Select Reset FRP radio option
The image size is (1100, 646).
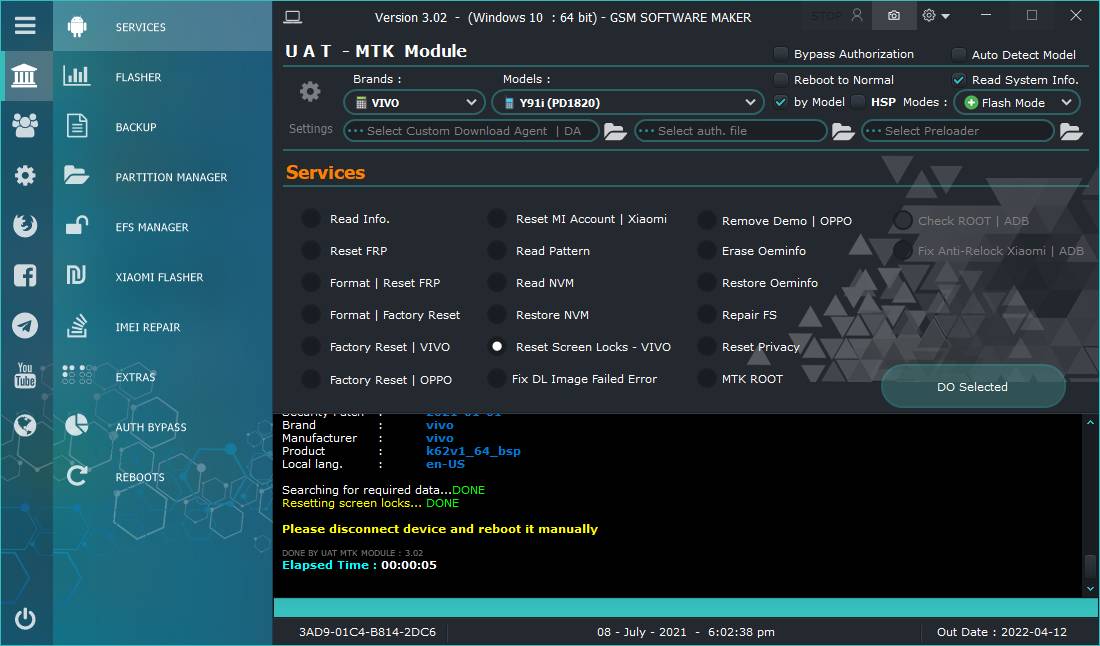[x=311, y=250]
